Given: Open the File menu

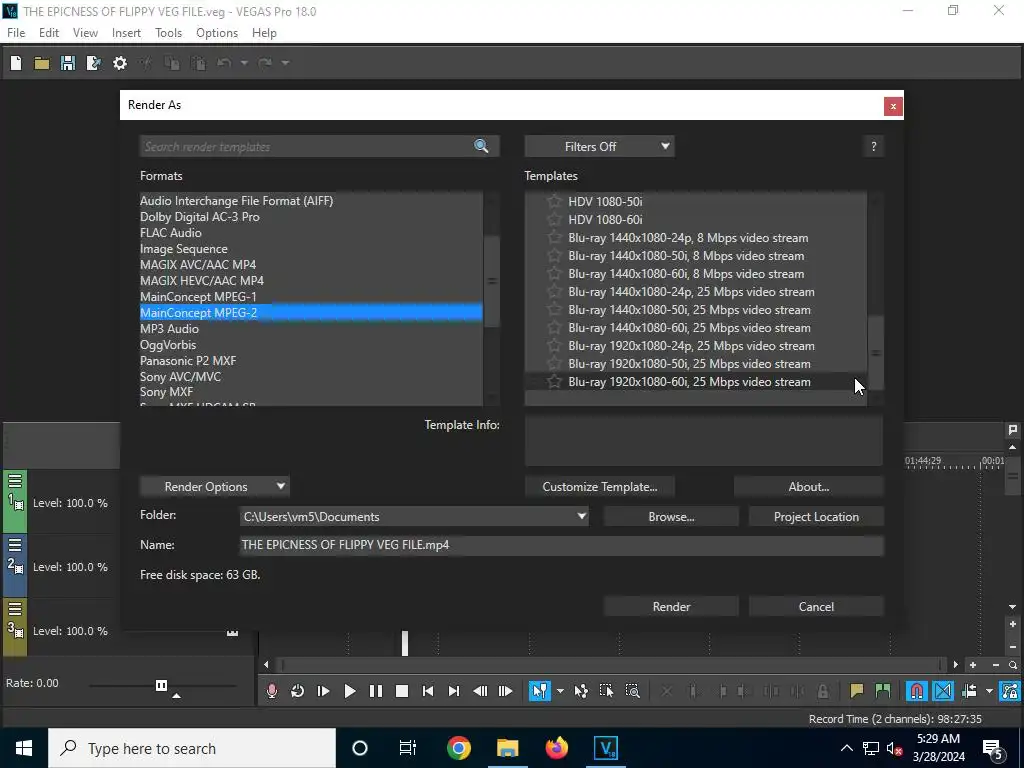Looking at the screenshot, I should pos(16,33).
